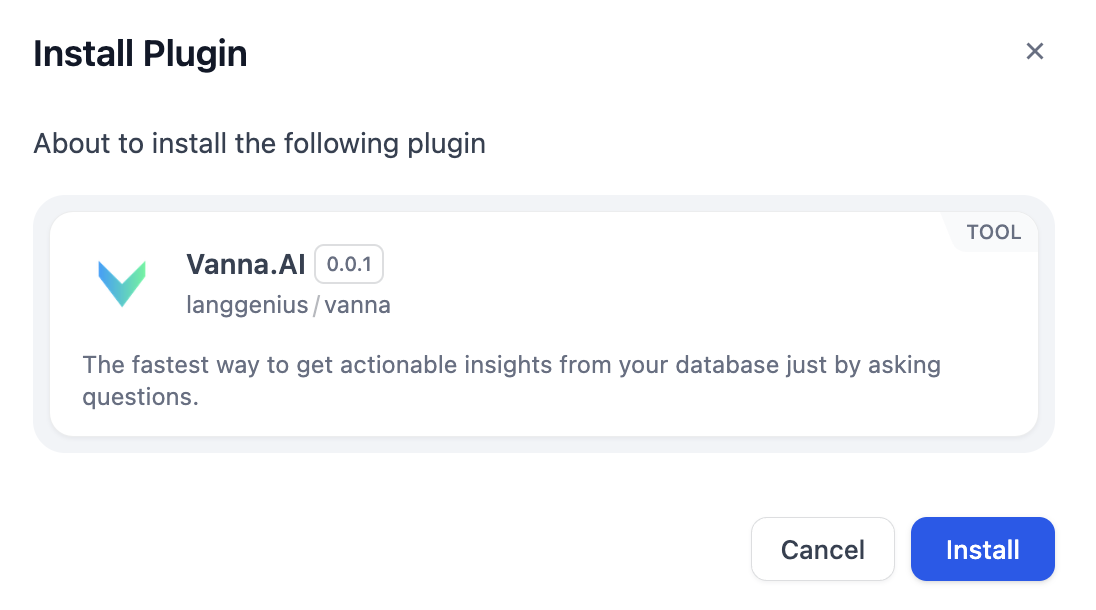
Task: Click the word 'questions.' in description
Action: (141, 396)
